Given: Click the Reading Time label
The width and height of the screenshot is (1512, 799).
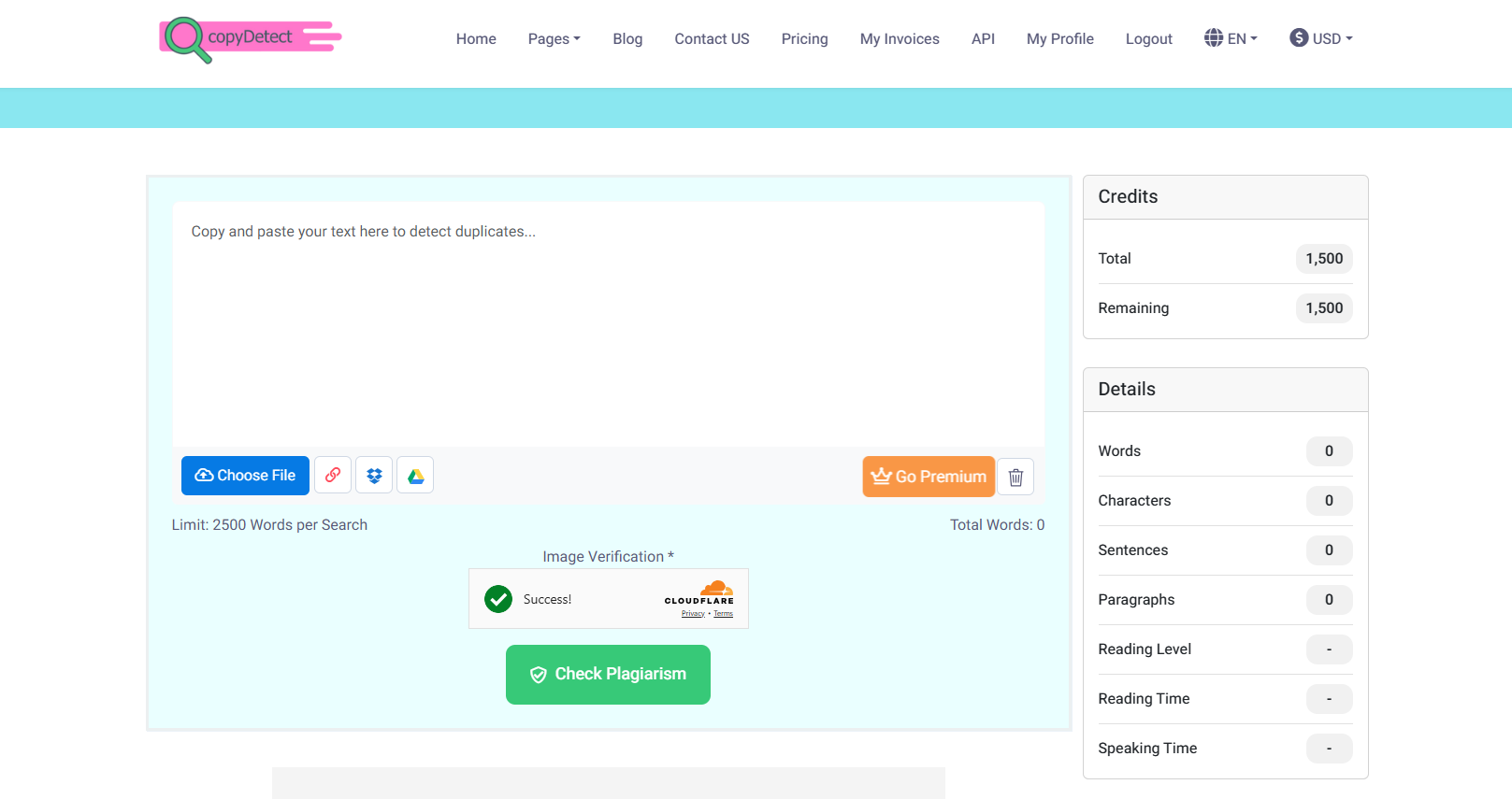Looking at the screenshot, I should (x=1144, y=699).
